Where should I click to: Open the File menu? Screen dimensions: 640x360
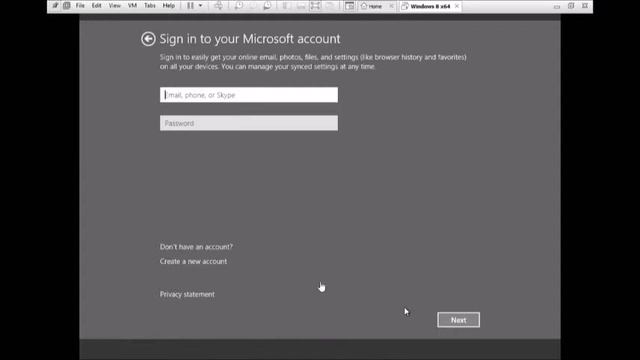[x=80, y=6]
